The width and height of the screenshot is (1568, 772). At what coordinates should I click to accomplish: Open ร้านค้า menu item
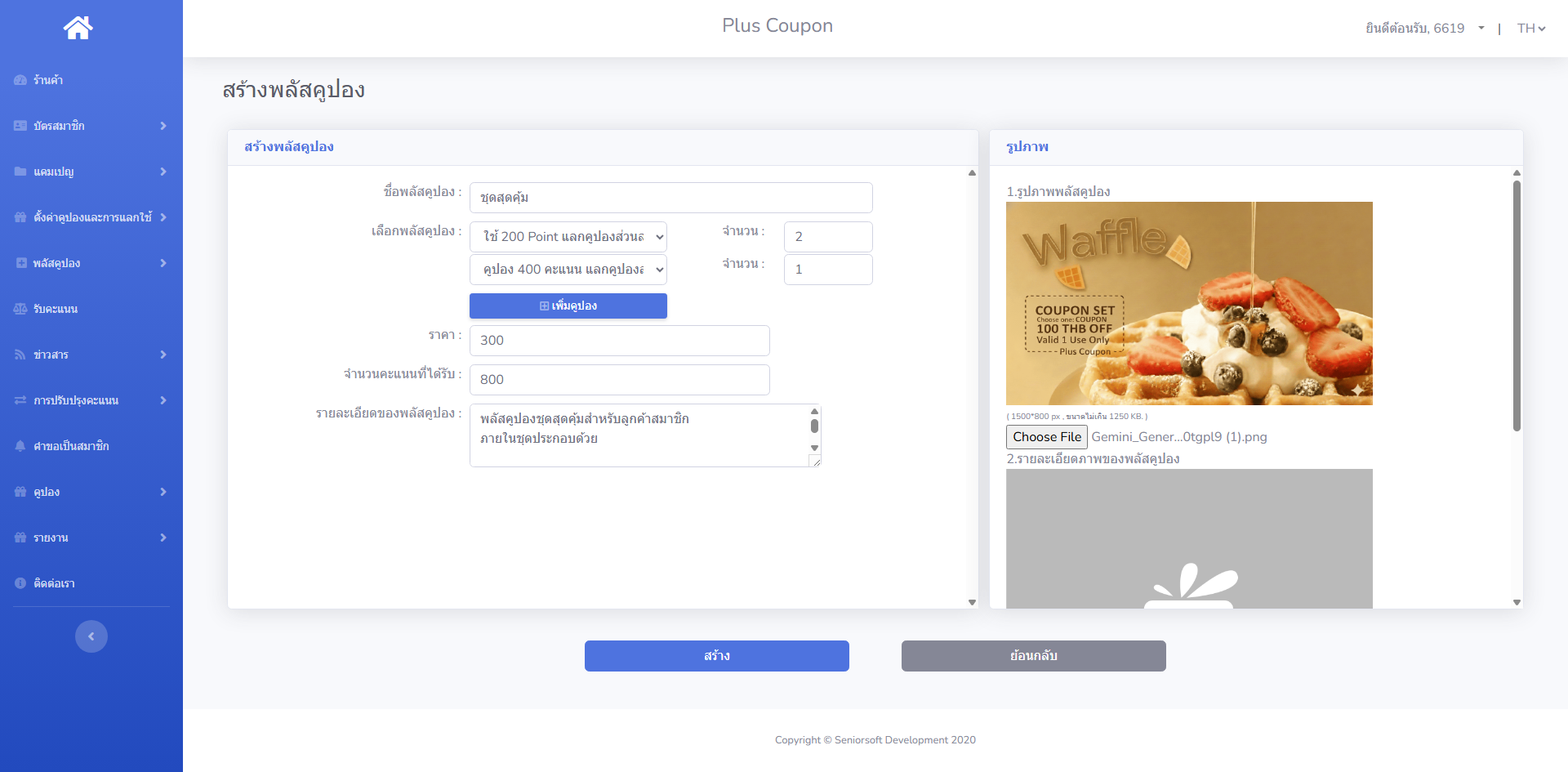pos(91,80)
